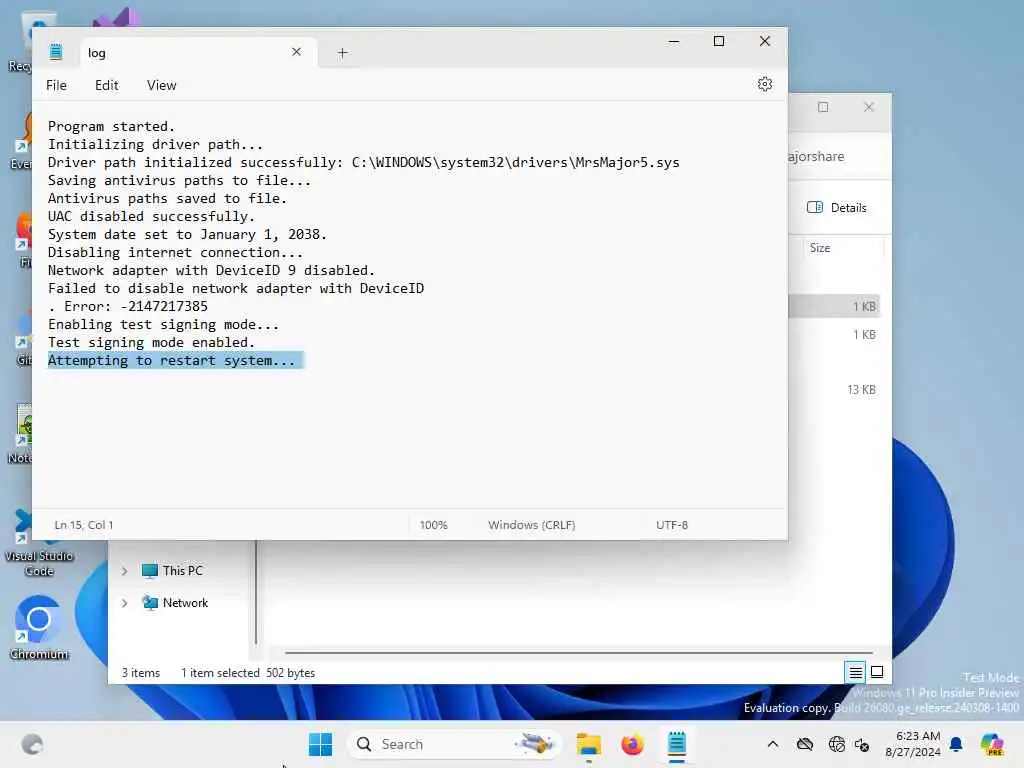Image resolution: width=1024 pixels, height=768 pixels.
Task: Show hidden system tray icons
Action: click(773, 744)
